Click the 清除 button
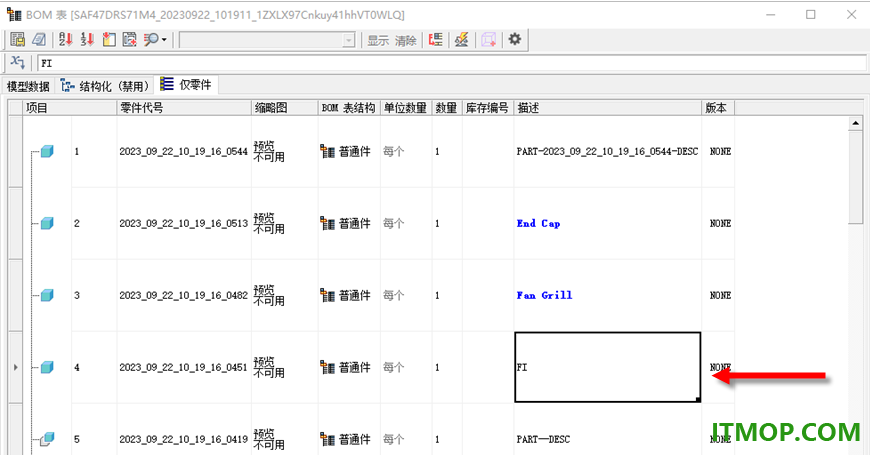 click(x=406, y=40)
